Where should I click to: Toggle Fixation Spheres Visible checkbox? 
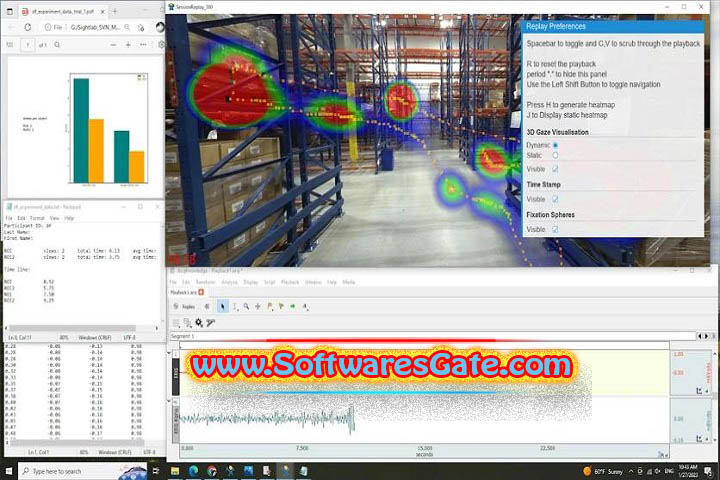pyautogui.click(x=555, y=229)
